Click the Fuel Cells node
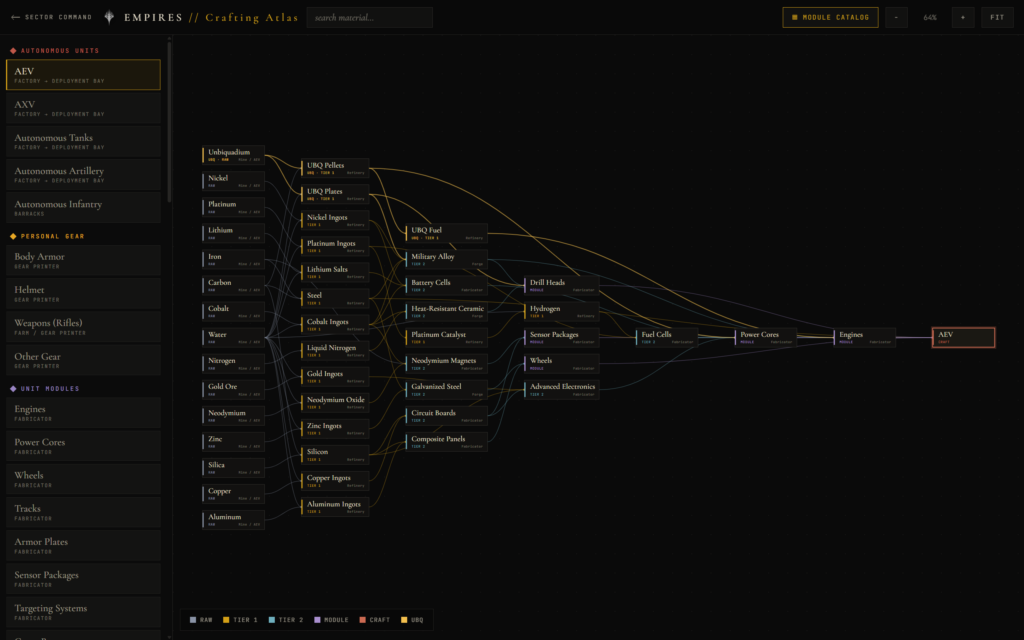Screen dimensions: 1024x640 click(x=667, y=338)
